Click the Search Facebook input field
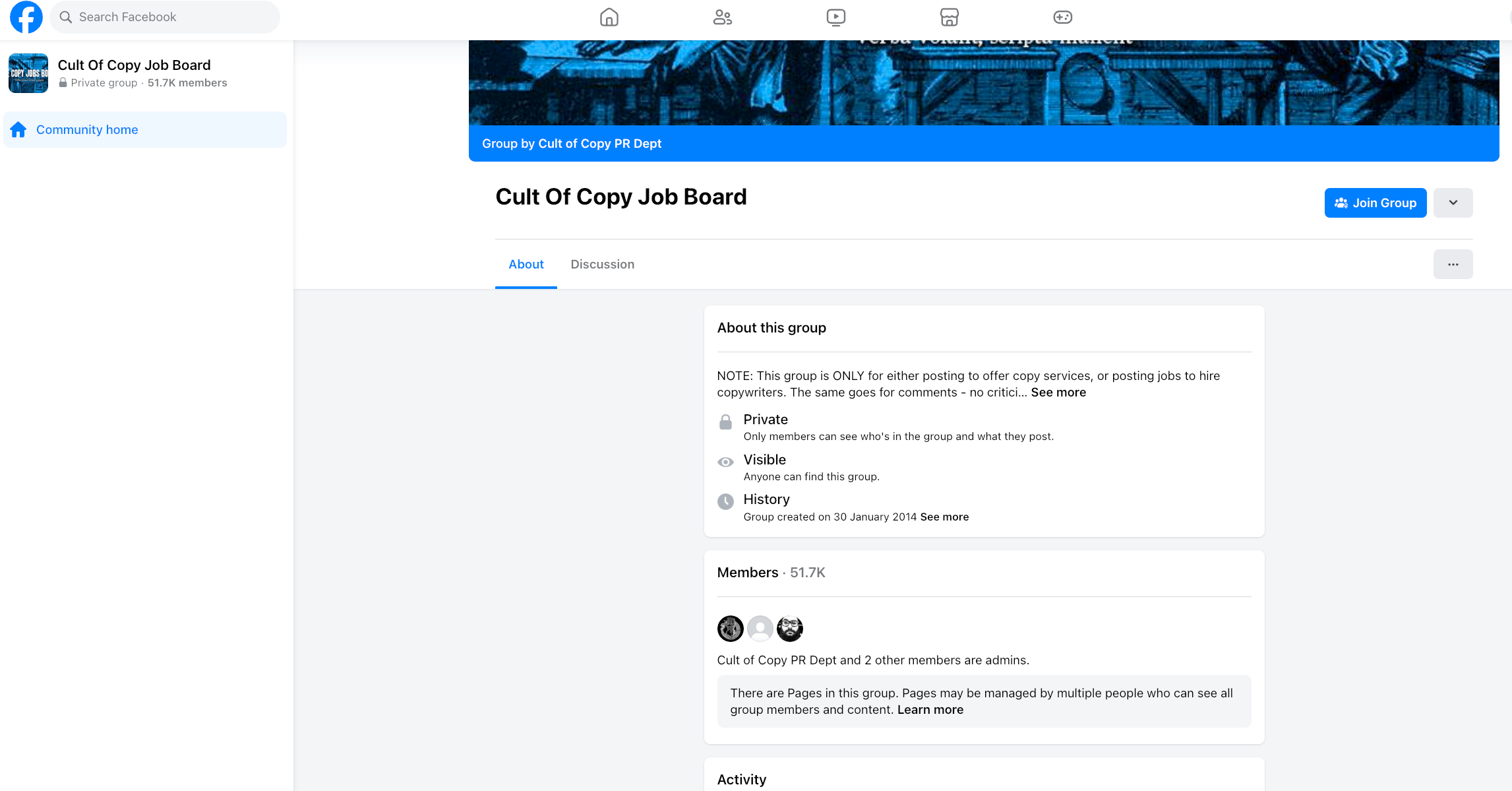This screenshot has width=1512, height=791. pos(165,17)
